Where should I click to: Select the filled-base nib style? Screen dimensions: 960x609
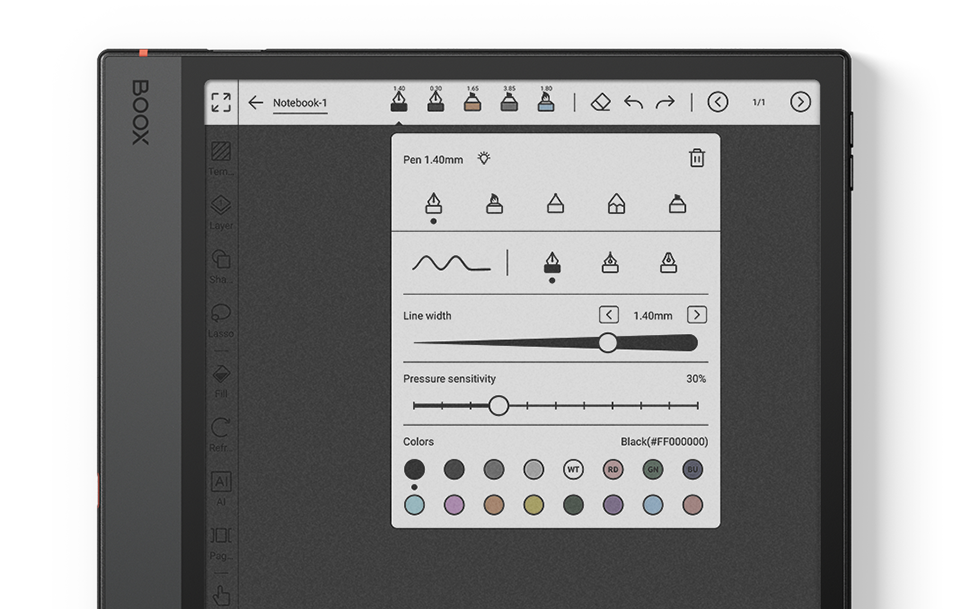[x=552, y=263]
